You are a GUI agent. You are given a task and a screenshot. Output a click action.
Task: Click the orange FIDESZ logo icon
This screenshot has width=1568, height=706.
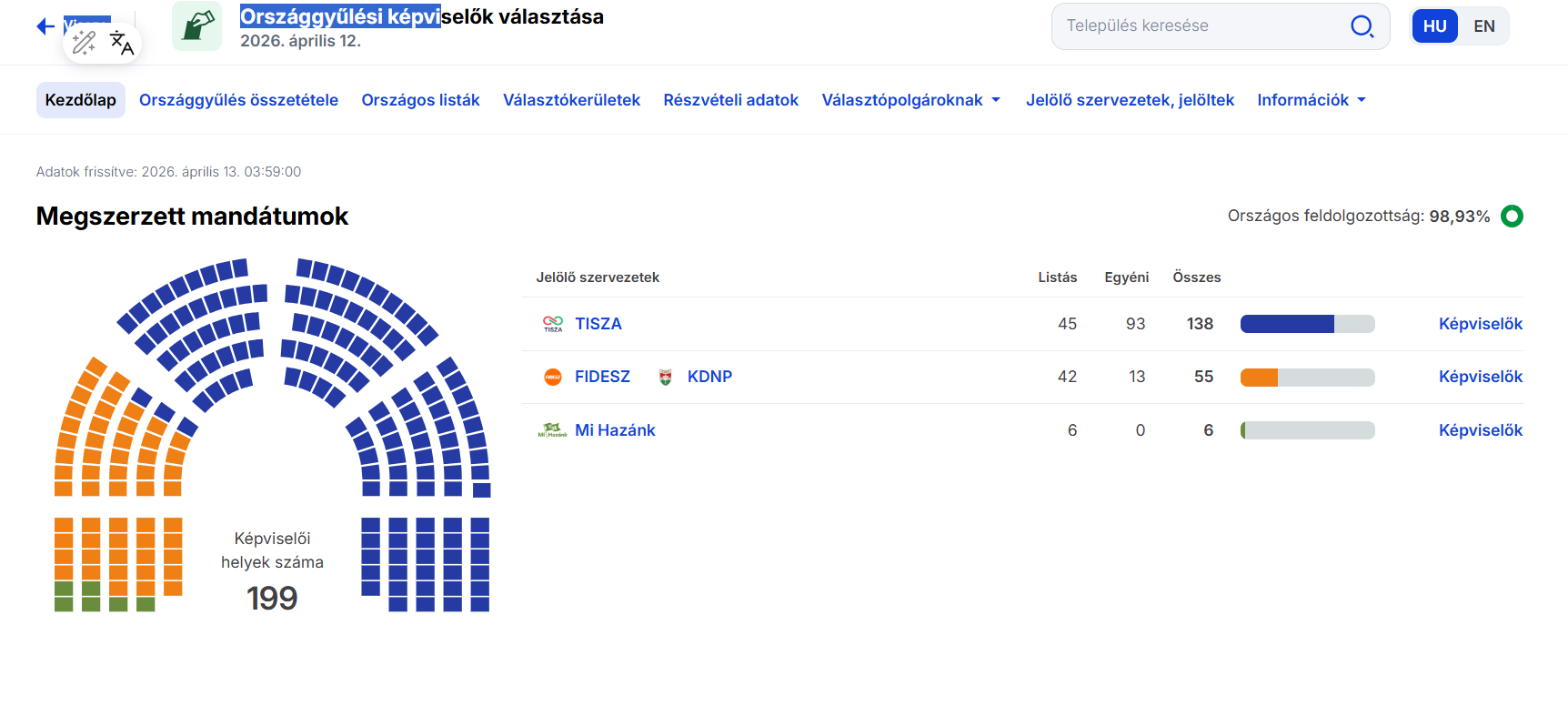[x=553, y=377]
